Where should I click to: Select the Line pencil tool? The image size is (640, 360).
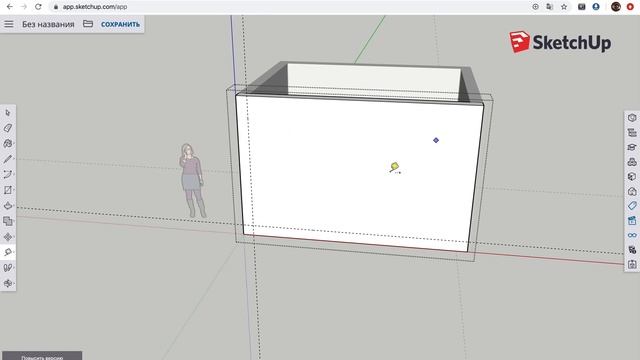(8, 159)
